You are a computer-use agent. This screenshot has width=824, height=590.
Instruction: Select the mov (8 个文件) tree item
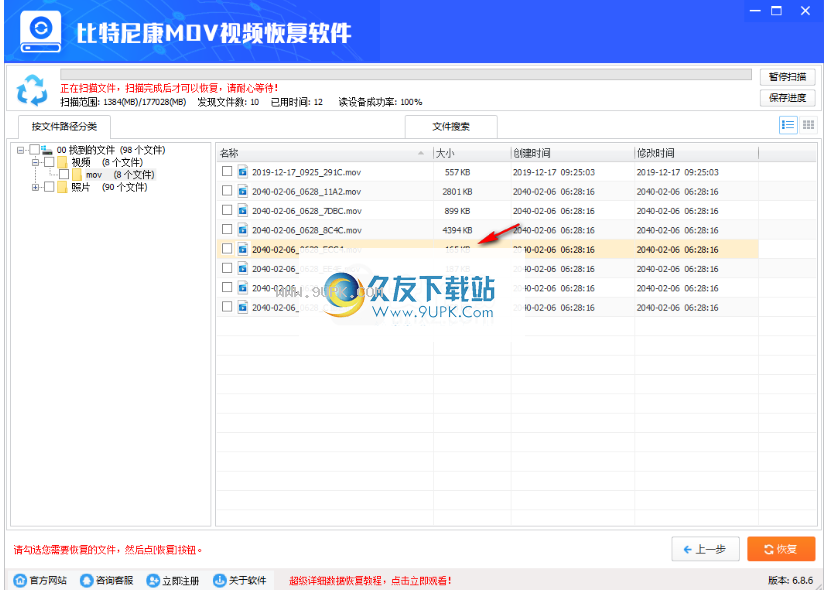[x=120, y=174]
